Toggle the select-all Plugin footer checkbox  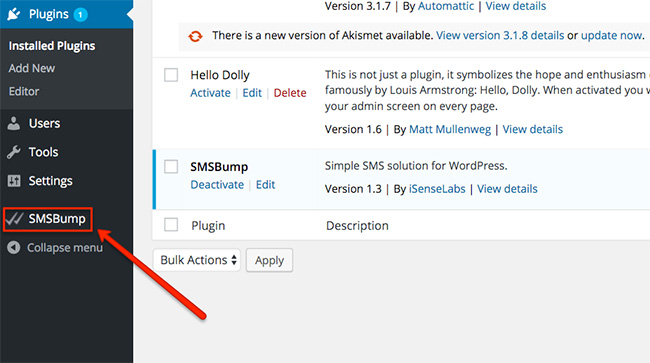(x=171, y=225)
